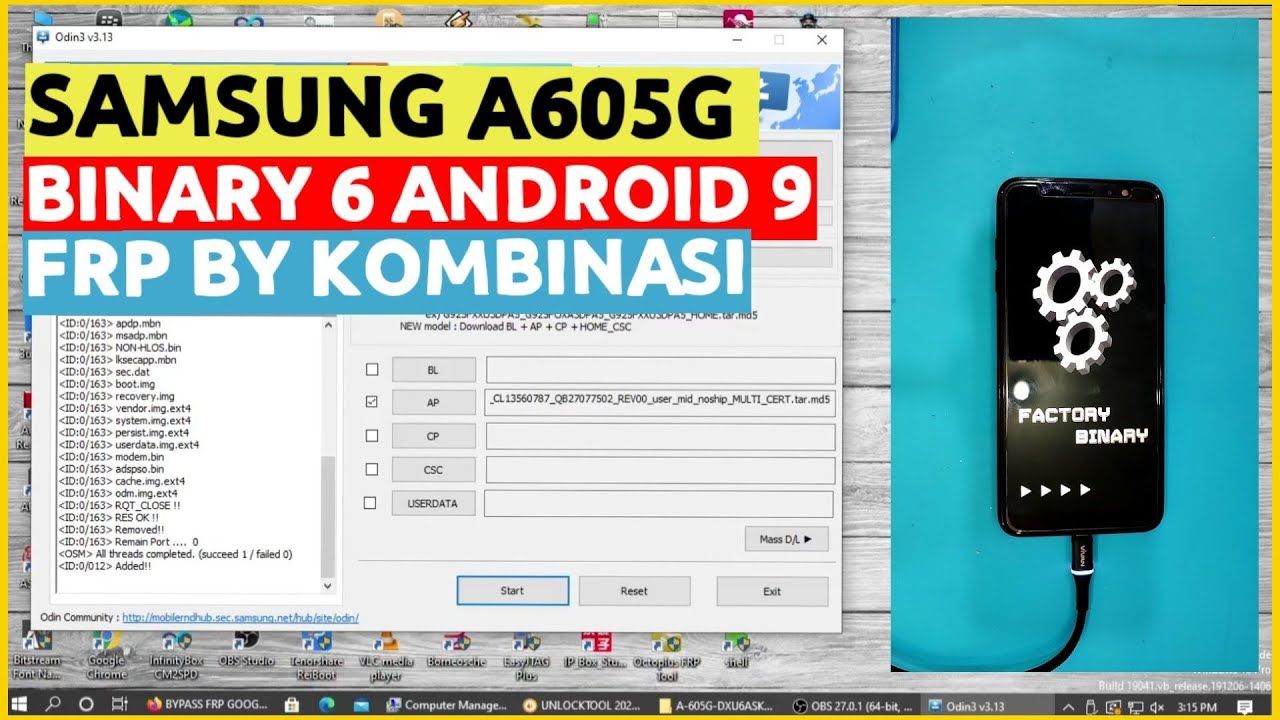1280x720 pixels.
Task: Switch to A-605G-DXU6ASK folder taskbar window
Action: point(716,705)
